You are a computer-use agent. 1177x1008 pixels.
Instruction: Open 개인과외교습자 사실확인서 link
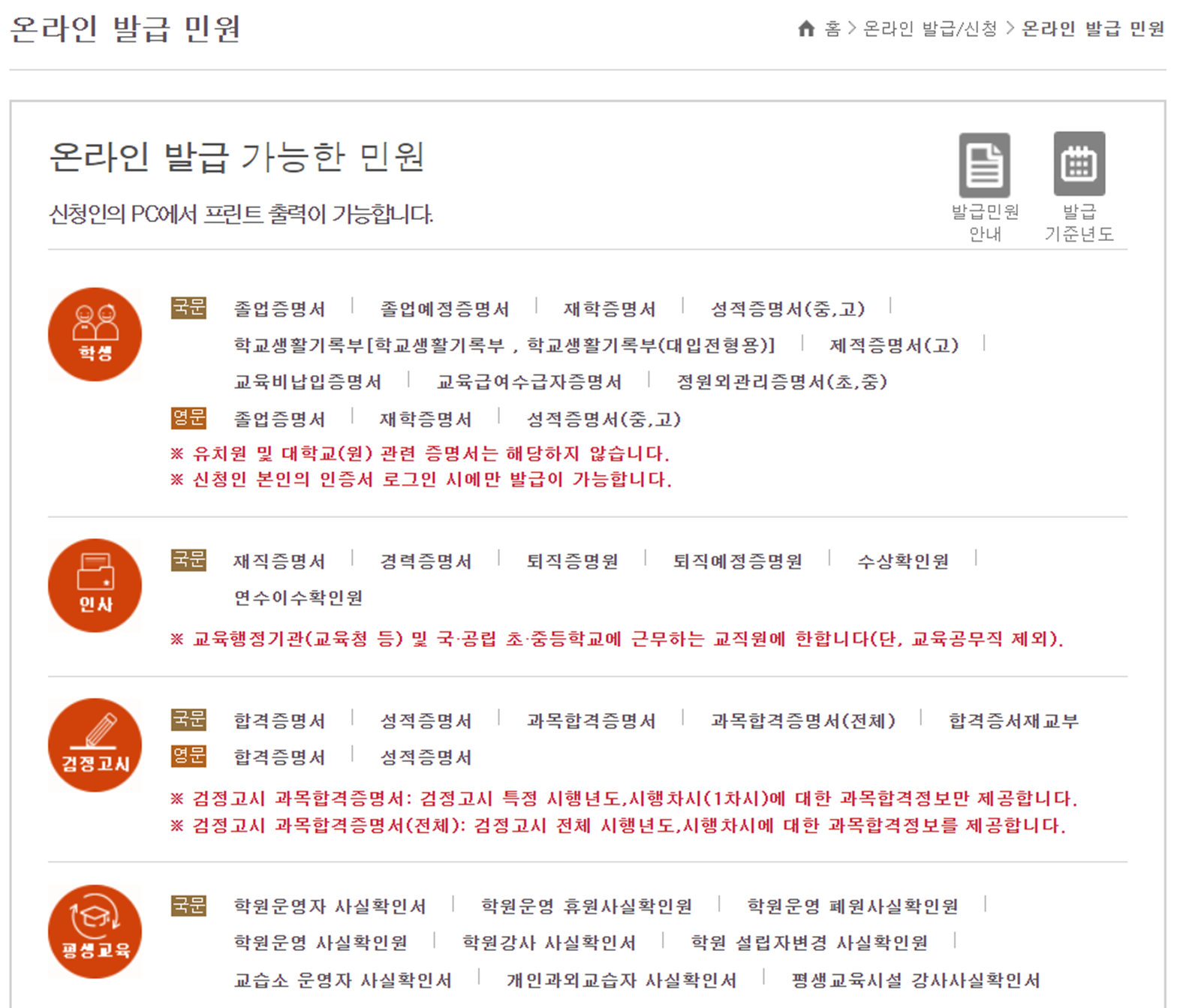coord(622,980)
